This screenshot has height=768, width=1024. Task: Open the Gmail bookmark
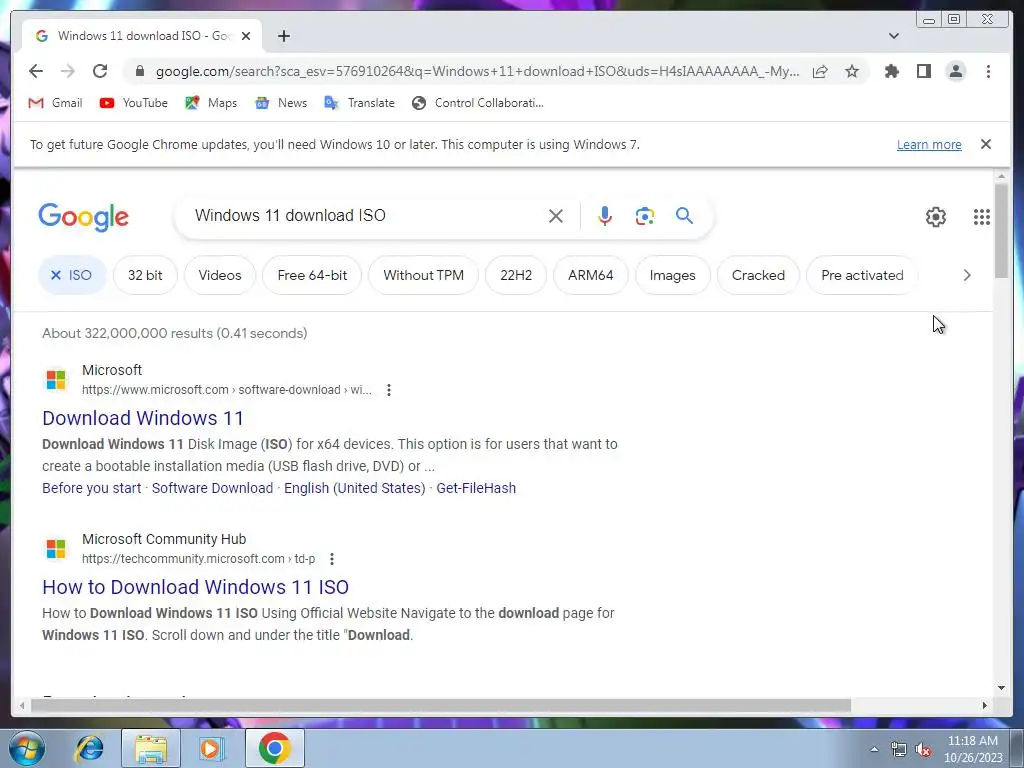[56, 103]
